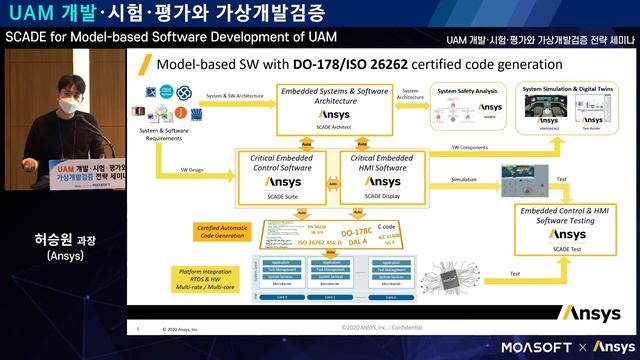The height and width of the screenshot is (360, 640).
Task: Click the cockpit simulator thumbnail
Action: click(546, 106)
